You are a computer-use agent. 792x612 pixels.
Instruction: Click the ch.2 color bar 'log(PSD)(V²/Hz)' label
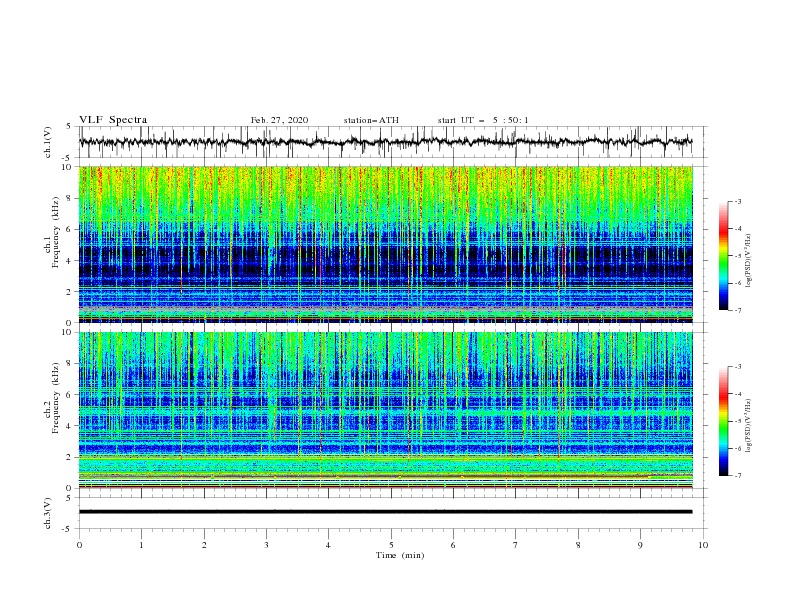(x=749, y=426)
